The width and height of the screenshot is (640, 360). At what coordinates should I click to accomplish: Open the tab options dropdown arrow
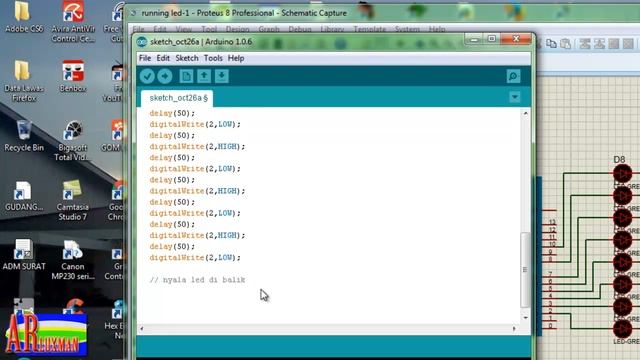click(x=515, y=97)
